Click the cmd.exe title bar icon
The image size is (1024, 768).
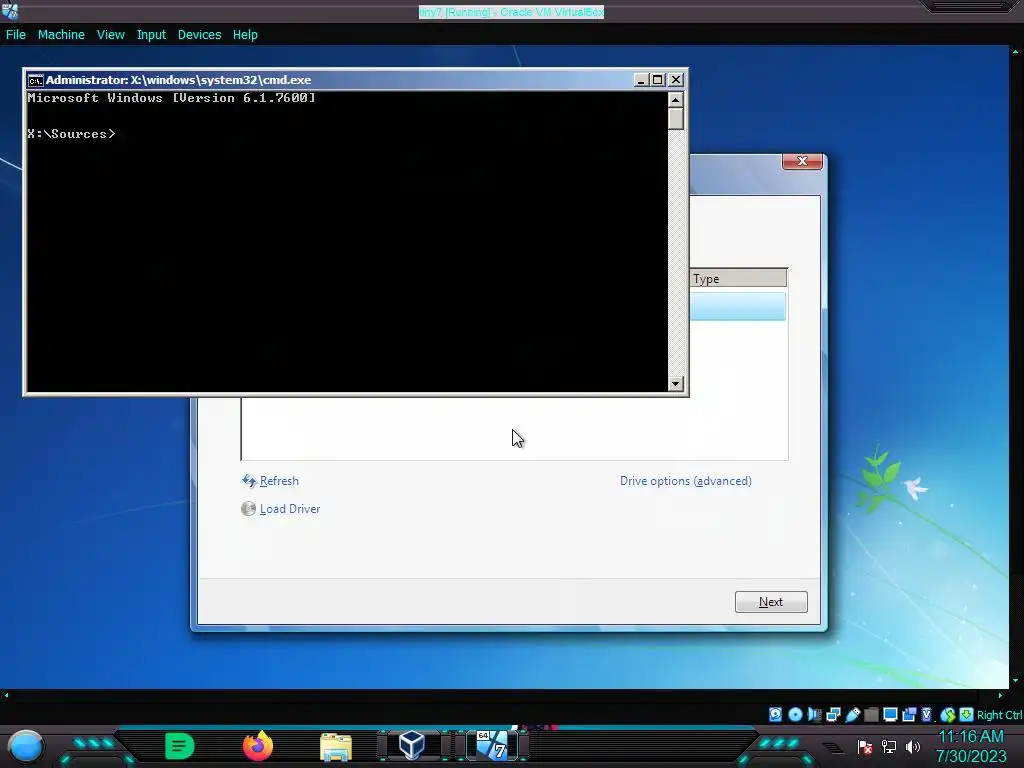click(x=35, y=80)
